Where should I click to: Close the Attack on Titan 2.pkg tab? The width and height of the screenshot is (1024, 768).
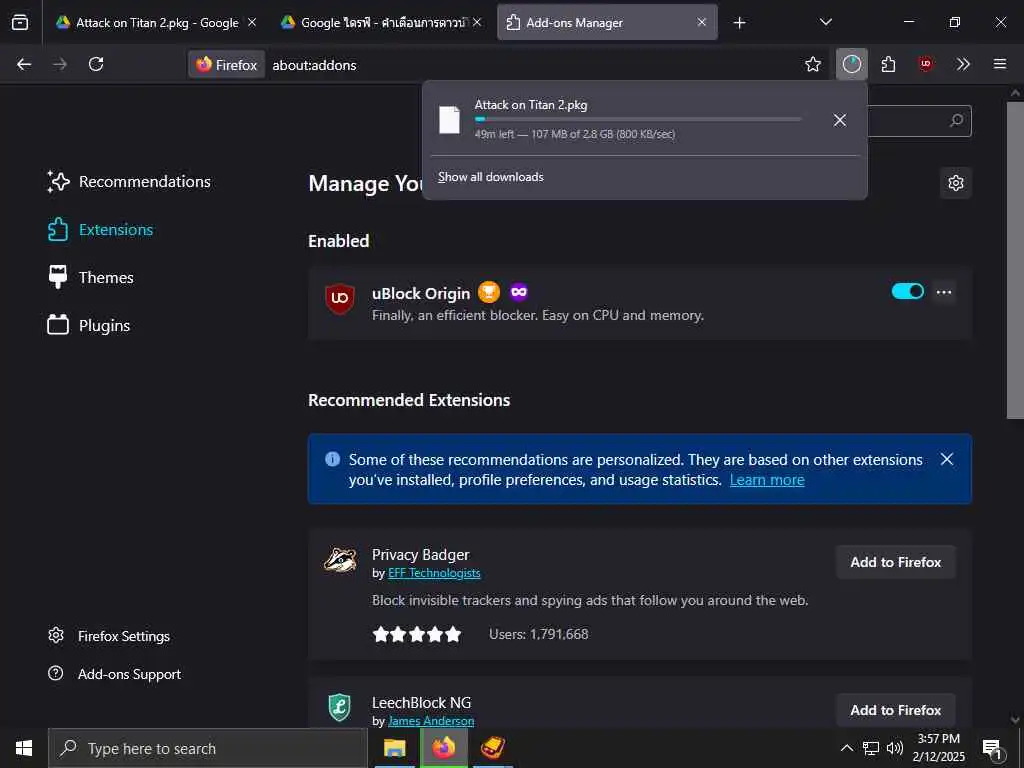click(252, 22)
